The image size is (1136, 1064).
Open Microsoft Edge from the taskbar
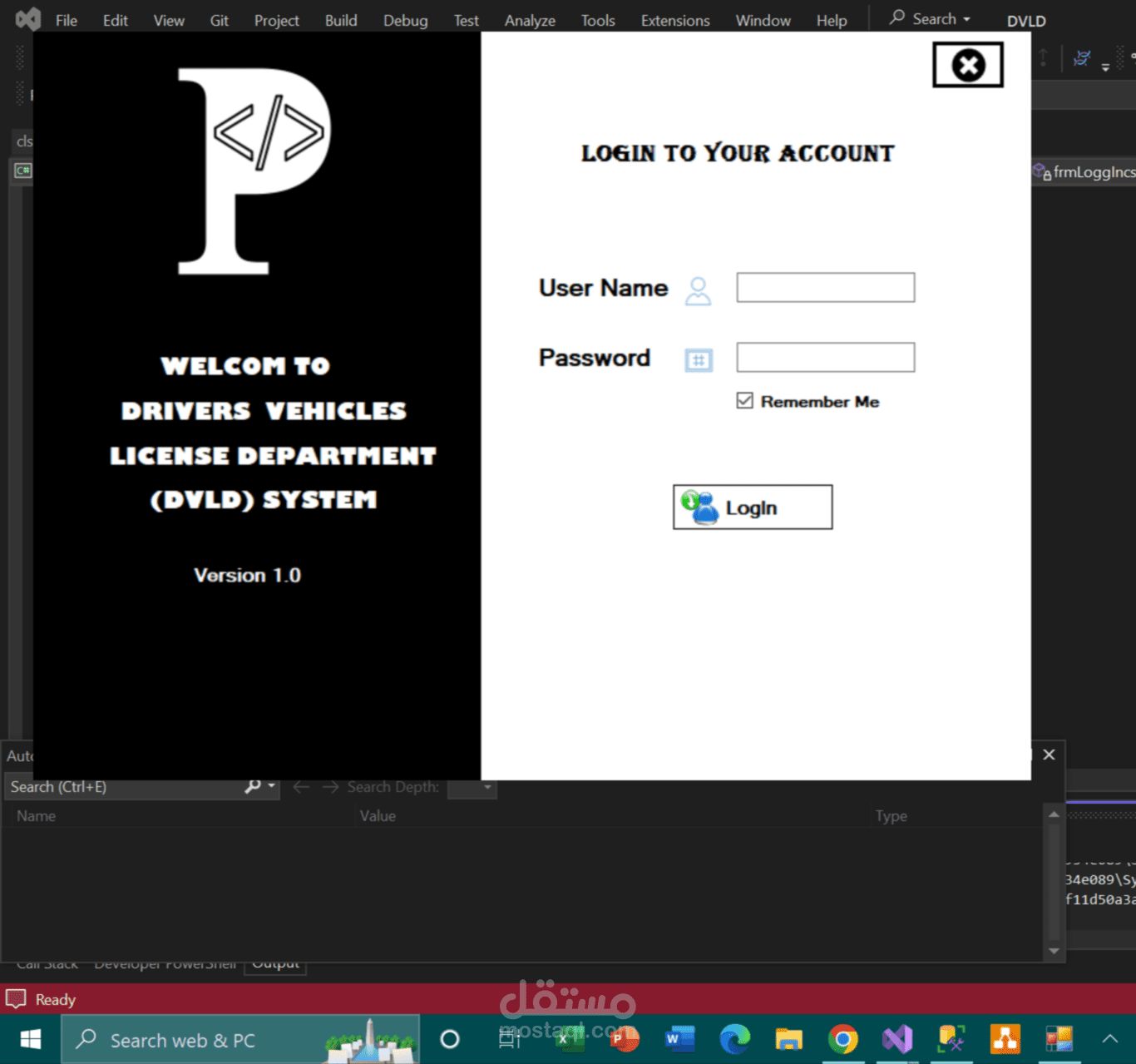pos(734,1039)
